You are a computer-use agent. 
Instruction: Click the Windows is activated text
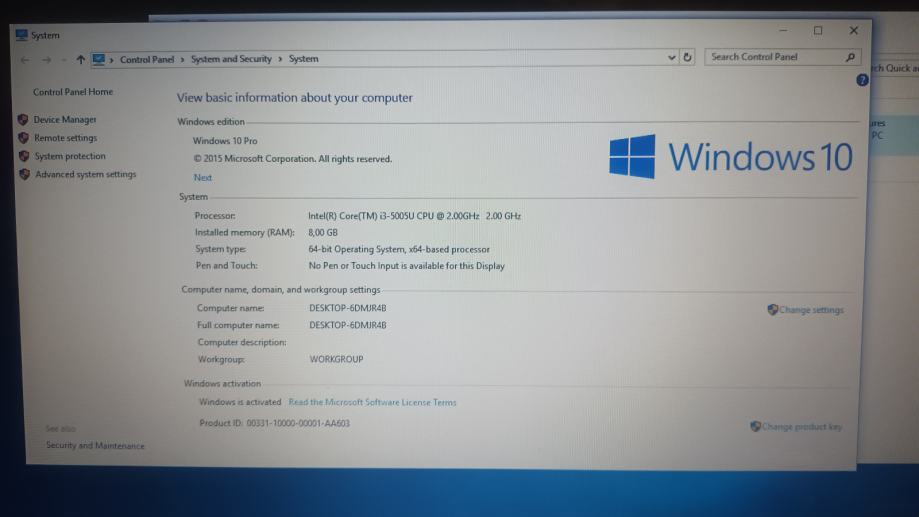(x=240, y=402)
